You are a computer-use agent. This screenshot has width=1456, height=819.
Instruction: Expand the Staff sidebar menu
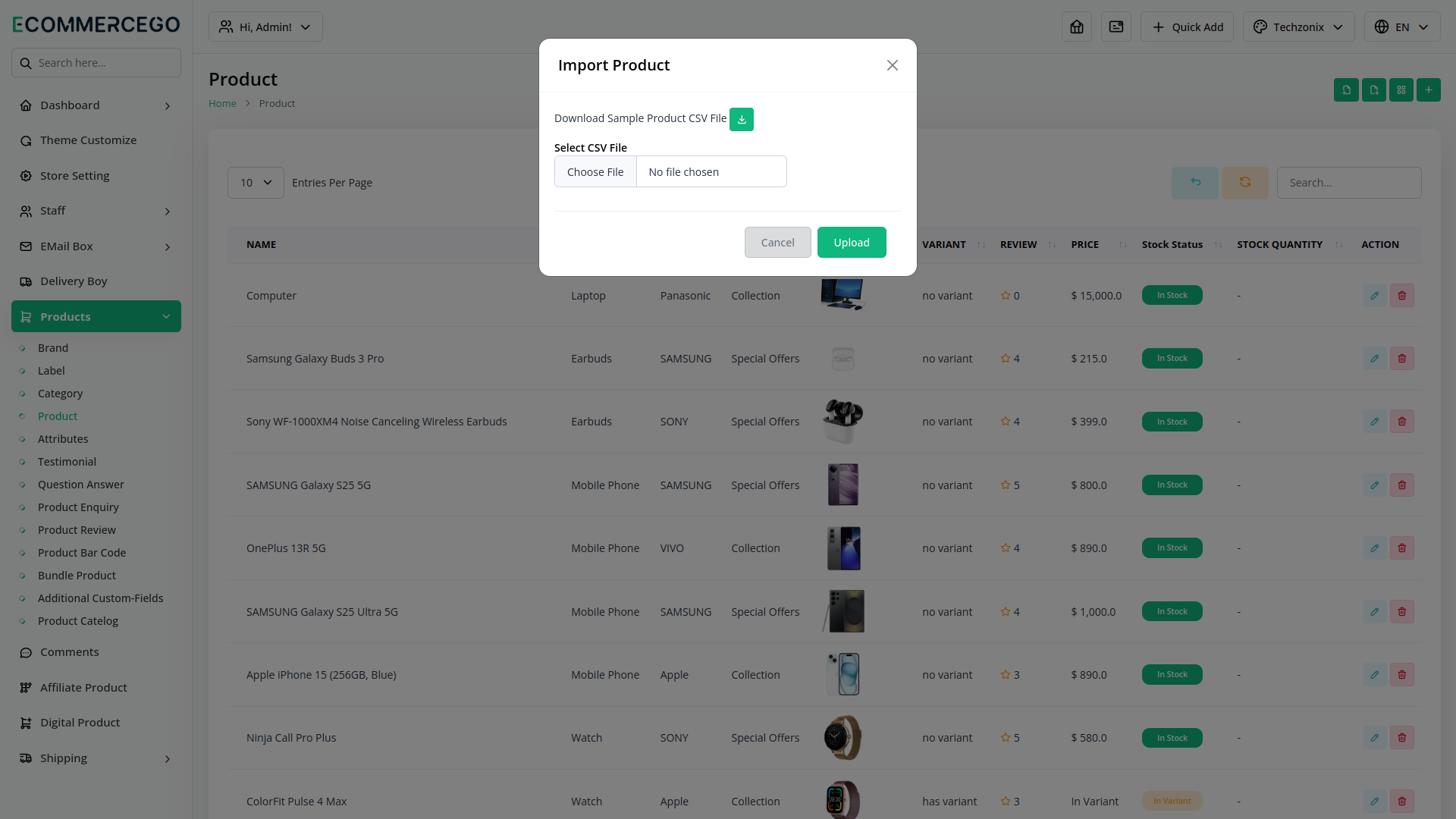pyautogui.click(x=96, y=211)
